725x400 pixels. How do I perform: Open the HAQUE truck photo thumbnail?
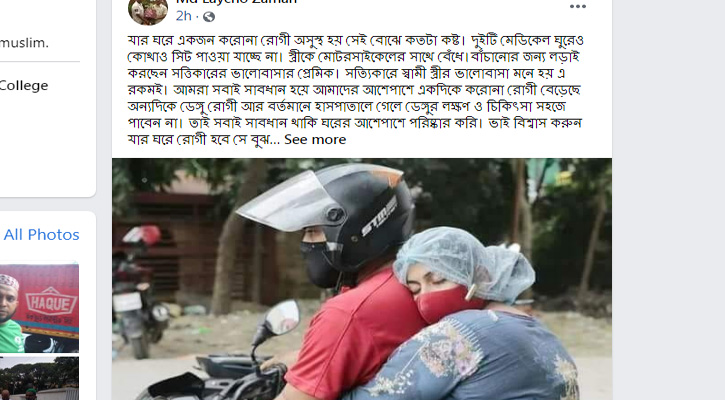[x=39, y=308]
